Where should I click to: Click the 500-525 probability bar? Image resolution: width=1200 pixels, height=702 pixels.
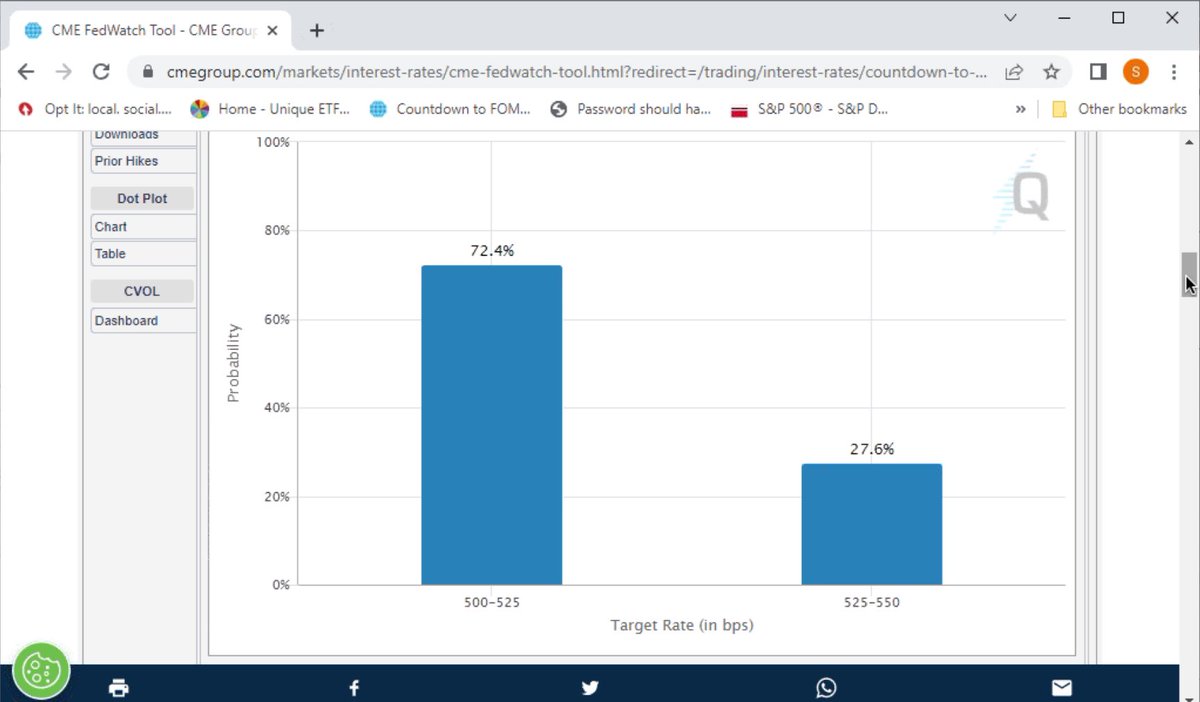click(x=491, y=425)
